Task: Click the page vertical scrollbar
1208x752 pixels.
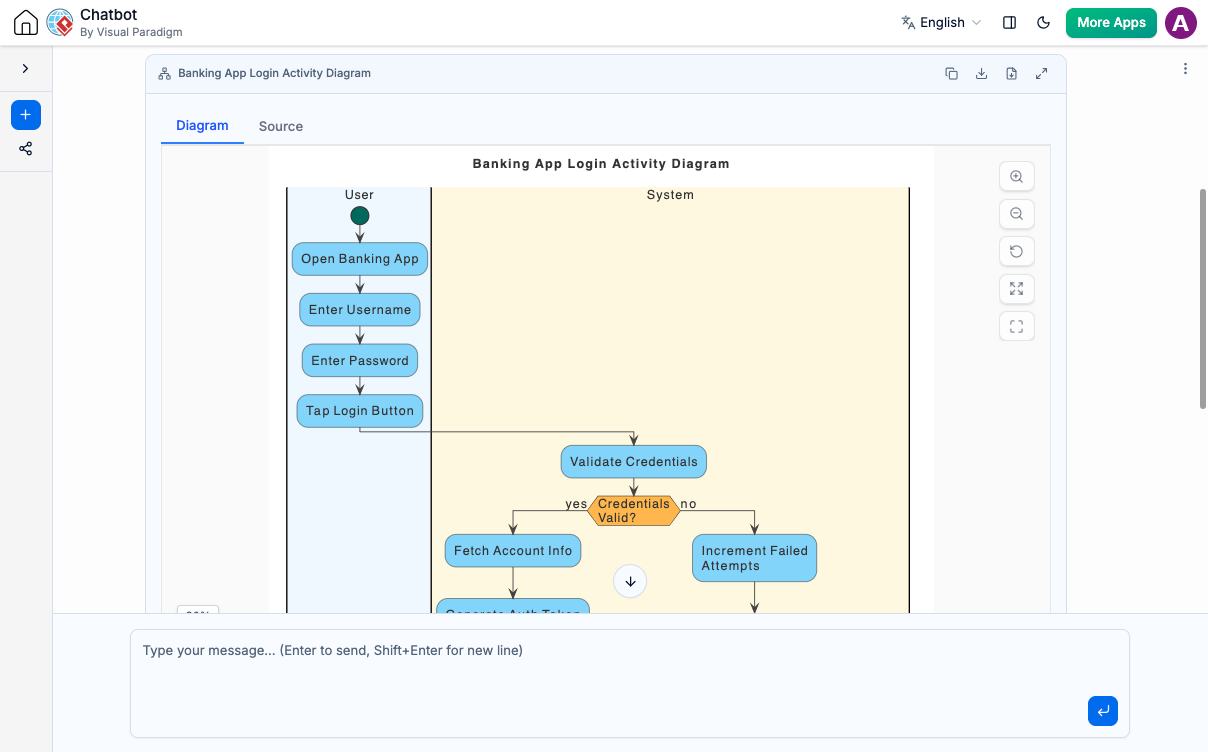Action: coord(1203,298)
